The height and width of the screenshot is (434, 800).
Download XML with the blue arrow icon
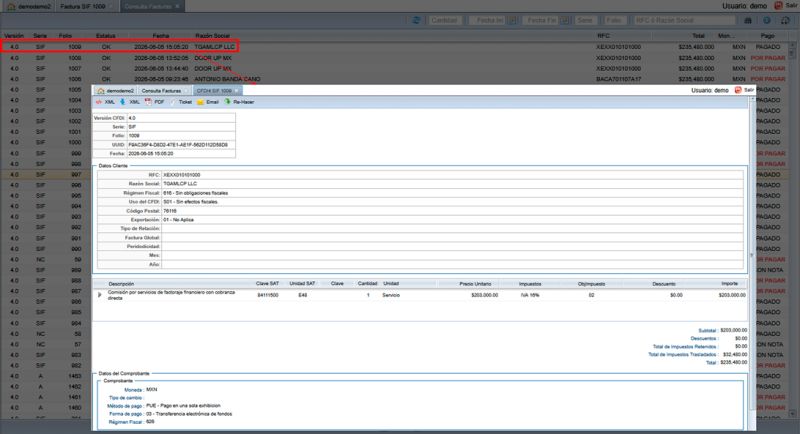coord(122,102)
